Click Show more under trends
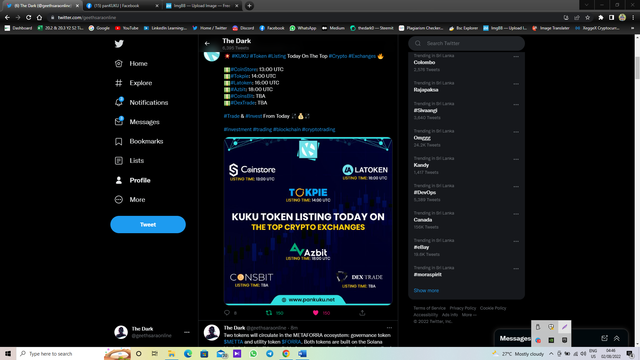Viewport: 640px width, 360px height. tap(426, 291)
